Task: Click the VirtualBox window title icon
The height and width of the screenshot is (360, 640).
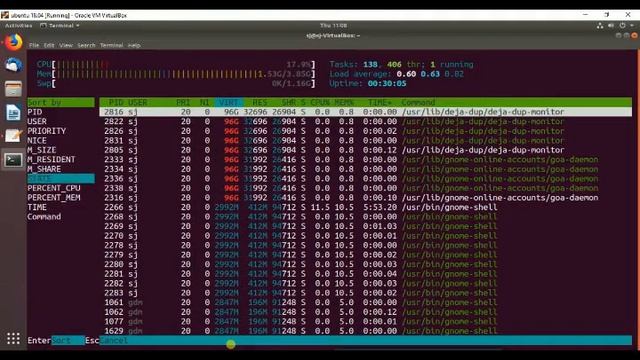Action: pyautogui.click(x=4, y=15)
